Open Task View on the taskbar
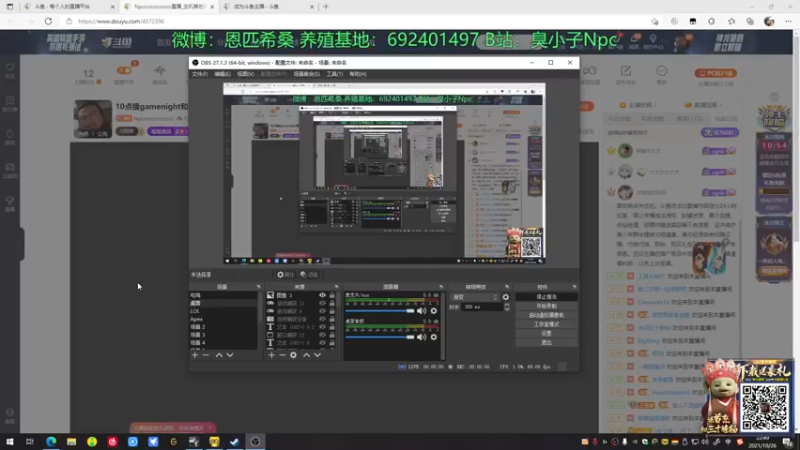800x450 pixels. [30, 442]
